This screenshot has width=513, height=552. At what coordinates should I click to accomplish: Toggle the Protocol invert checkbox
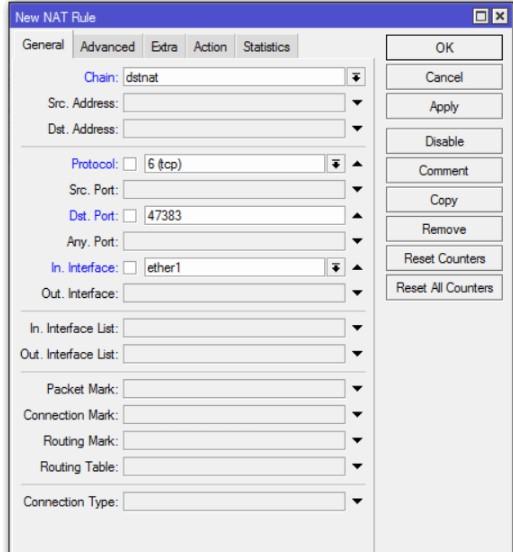click(130, 164)
